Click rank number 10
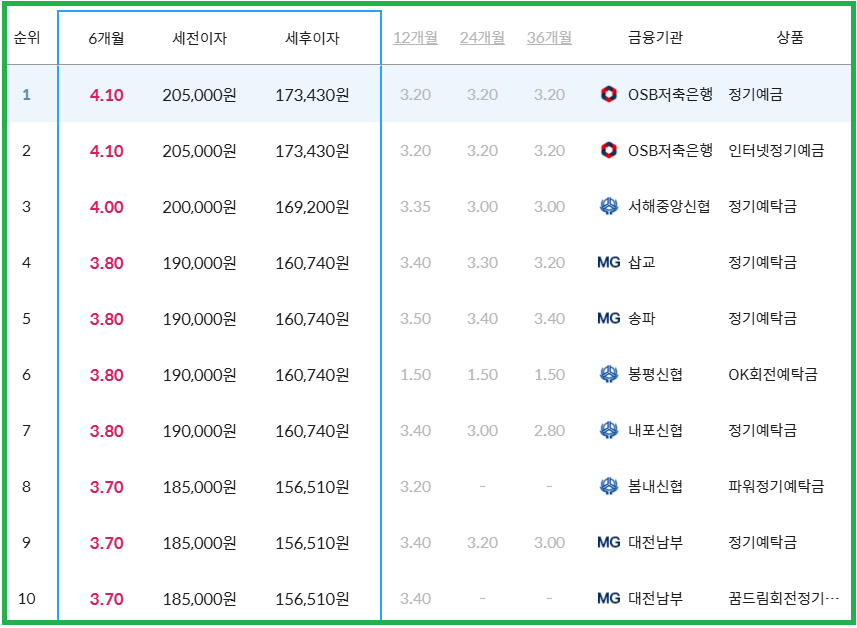This screenshot has height=628, width=857. point(27,598)
